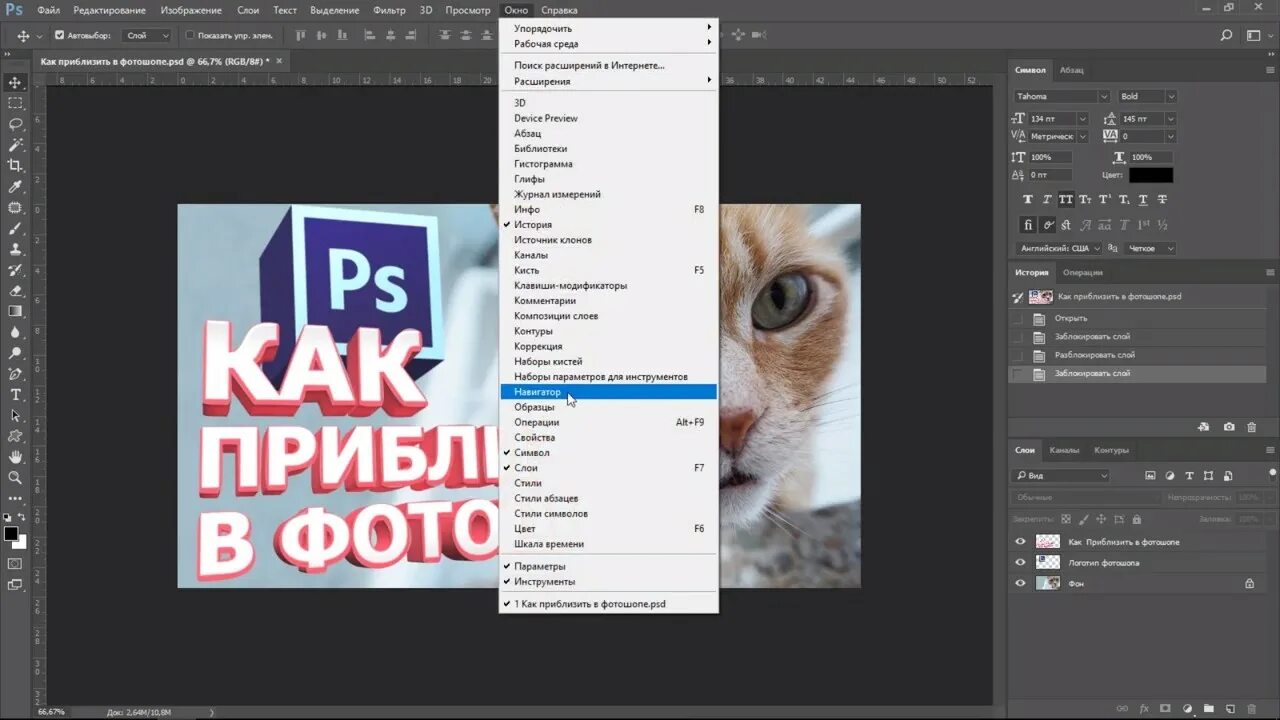Hide the Как Приблизить в фотошопе layer
Screen dimensions: 1280x720
pyautogui.click(x=1020, y=541)
